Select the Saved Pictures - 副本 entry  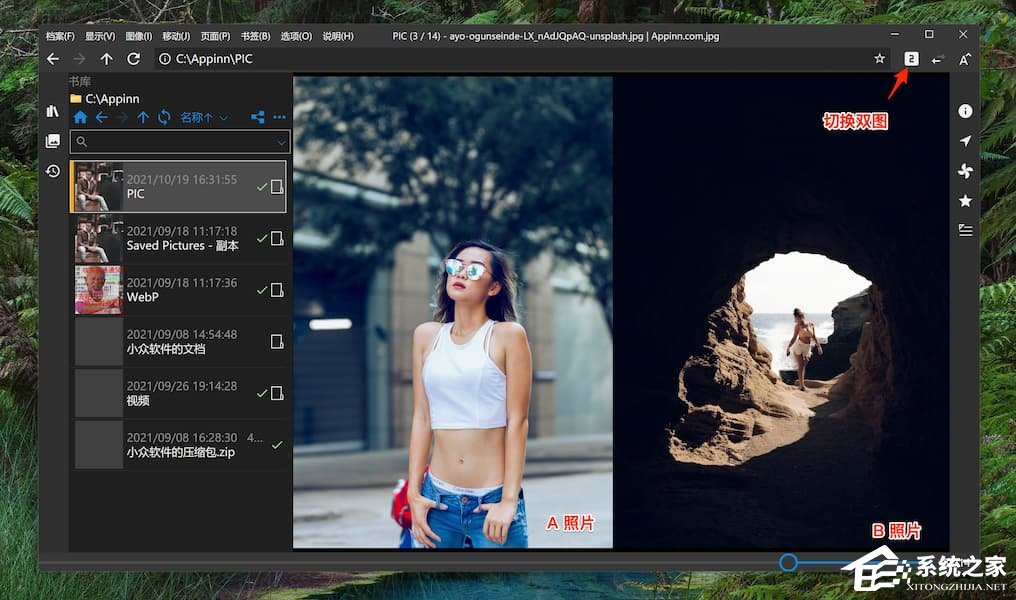tap(178, 238)
